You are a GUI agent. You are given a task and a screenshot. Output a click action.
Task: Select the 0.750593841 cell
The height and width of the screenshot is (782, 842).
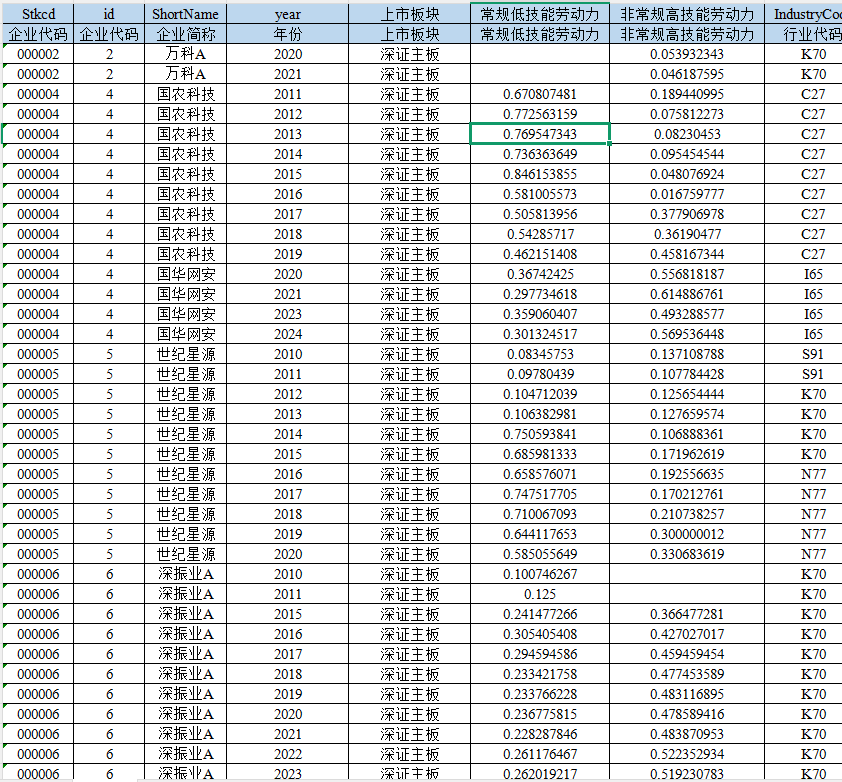tap(540, 434)
